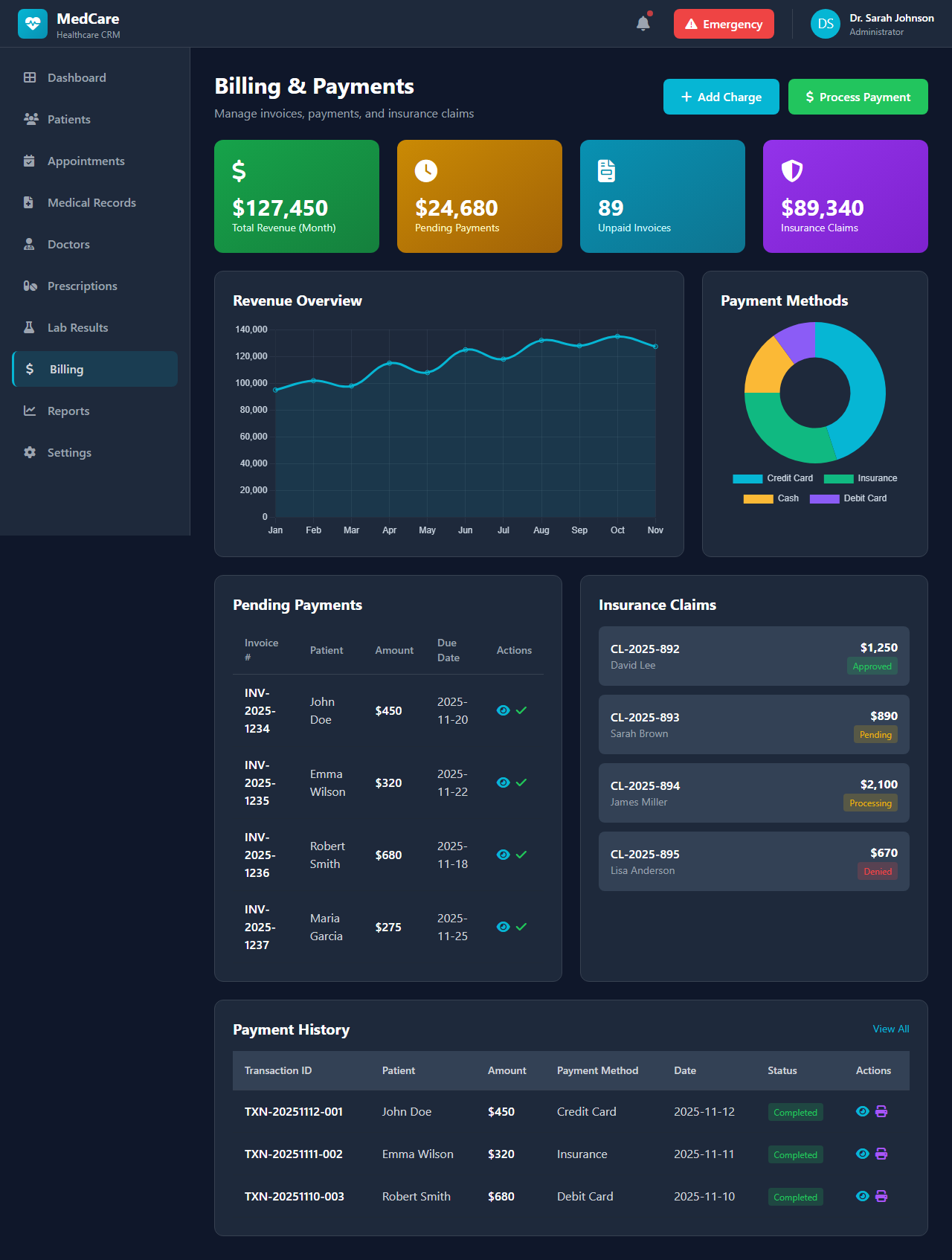
Task: Open insurance claim CL-2025-894 for James Miller
Action: [753, 793]
